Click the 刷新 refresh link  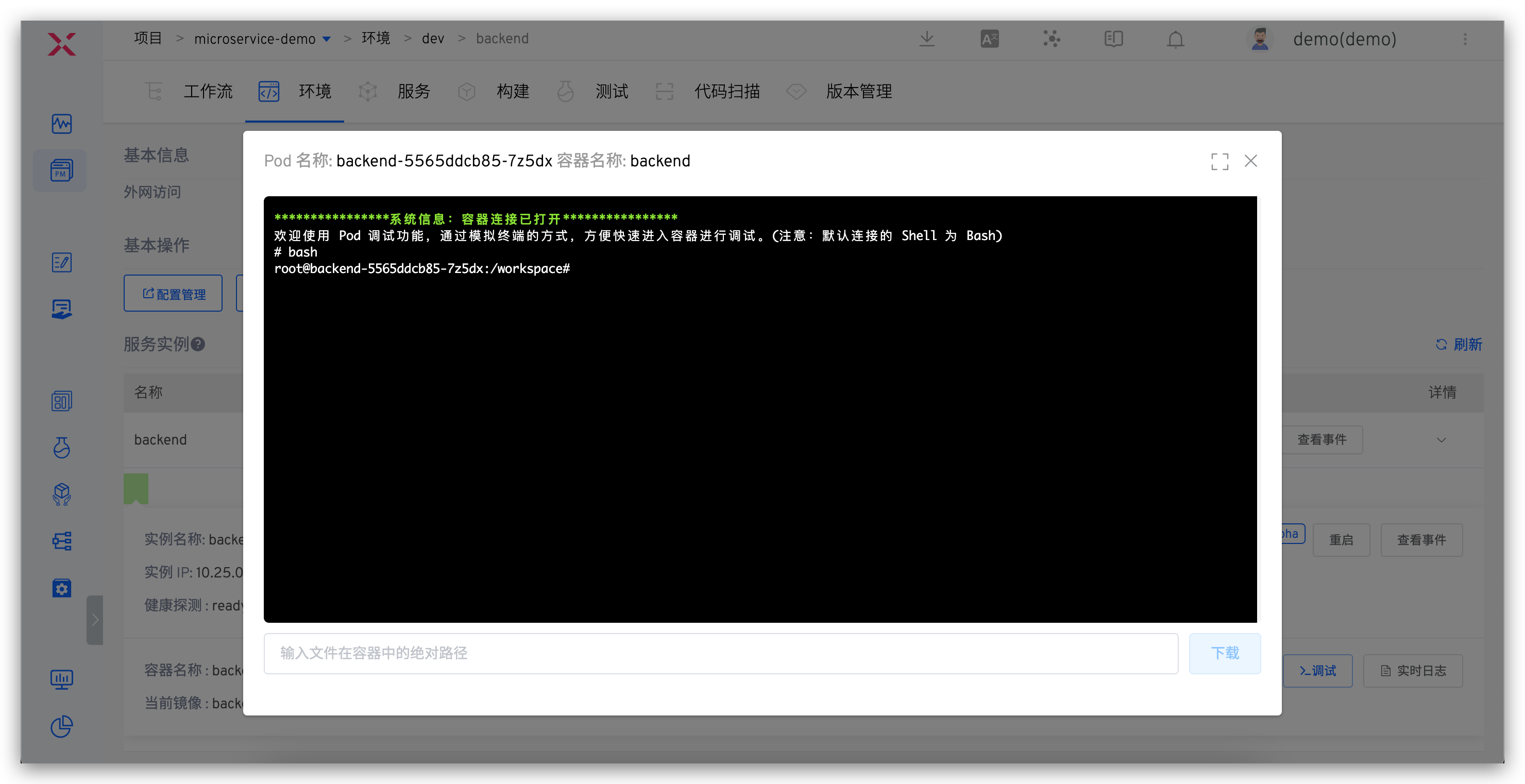click(x=1459, y=344)
